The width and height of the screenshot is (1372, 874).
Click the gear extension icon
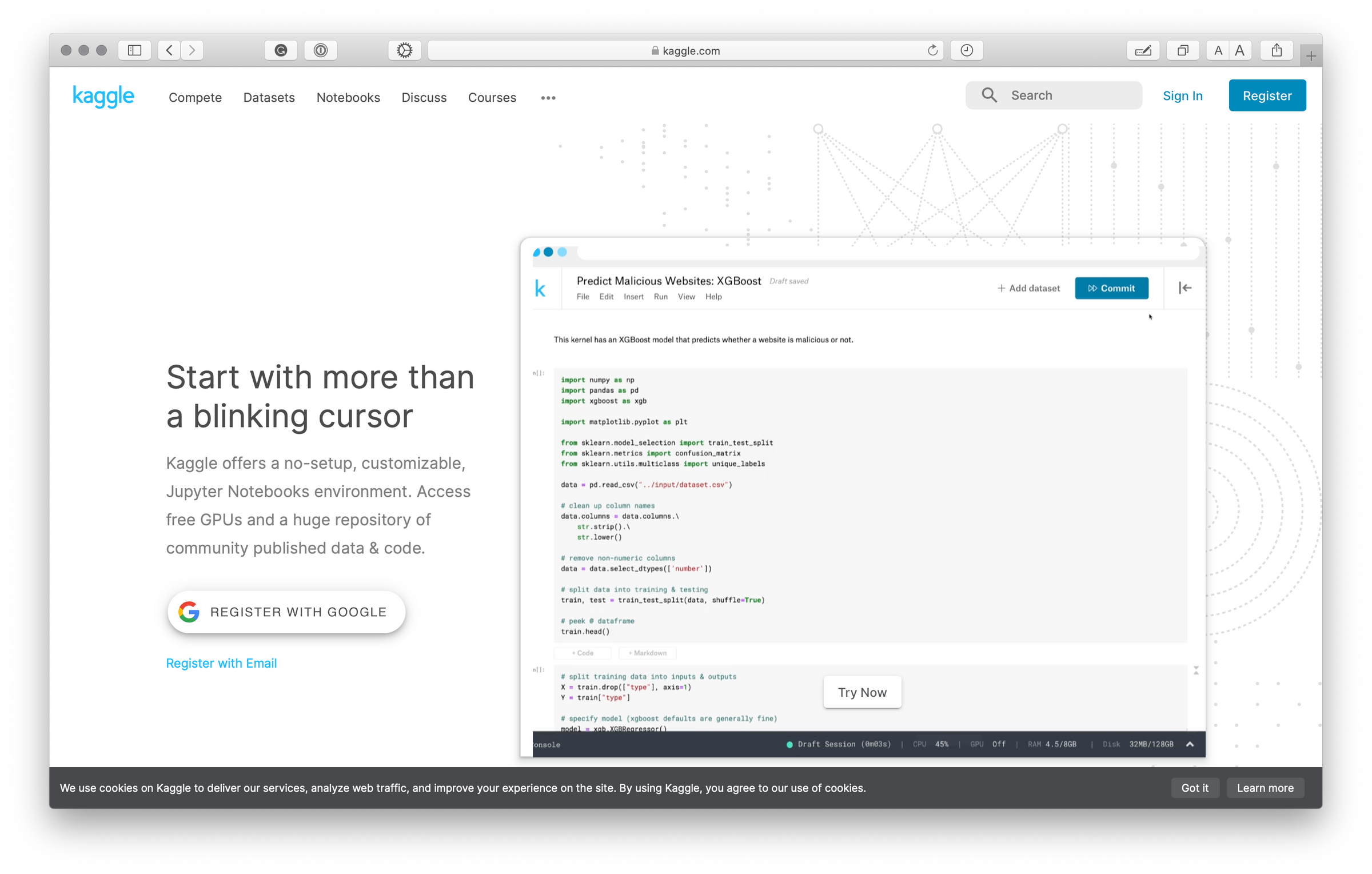(x=404, y=50)
